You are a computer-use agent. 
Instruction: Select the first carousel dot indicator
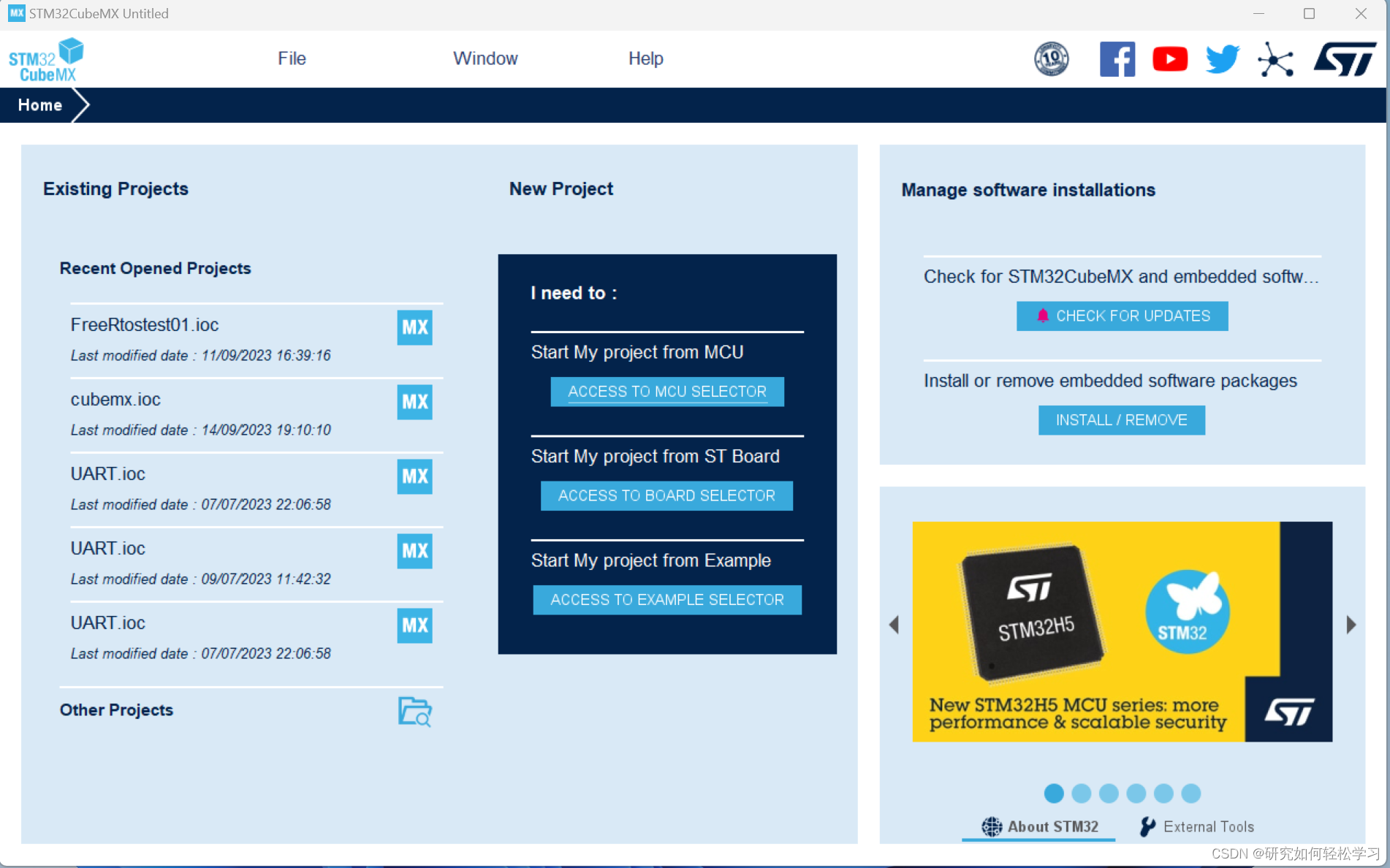pos(1054,793)
